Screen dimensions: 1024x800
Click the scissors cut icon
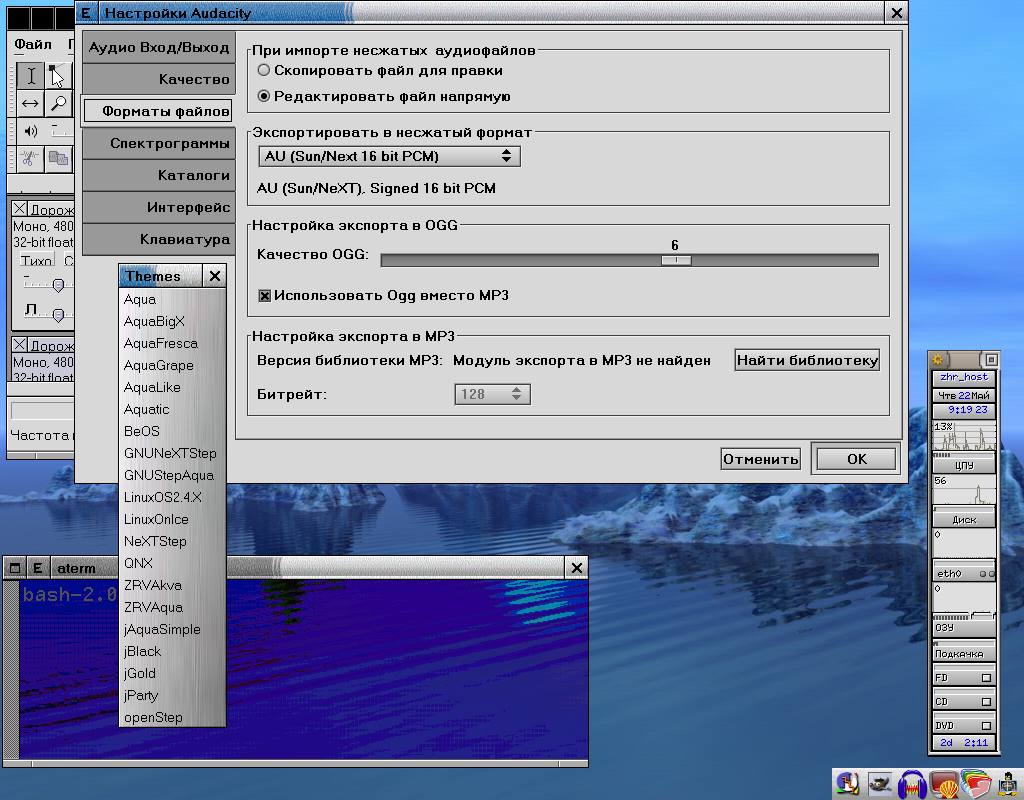(30, 158)
